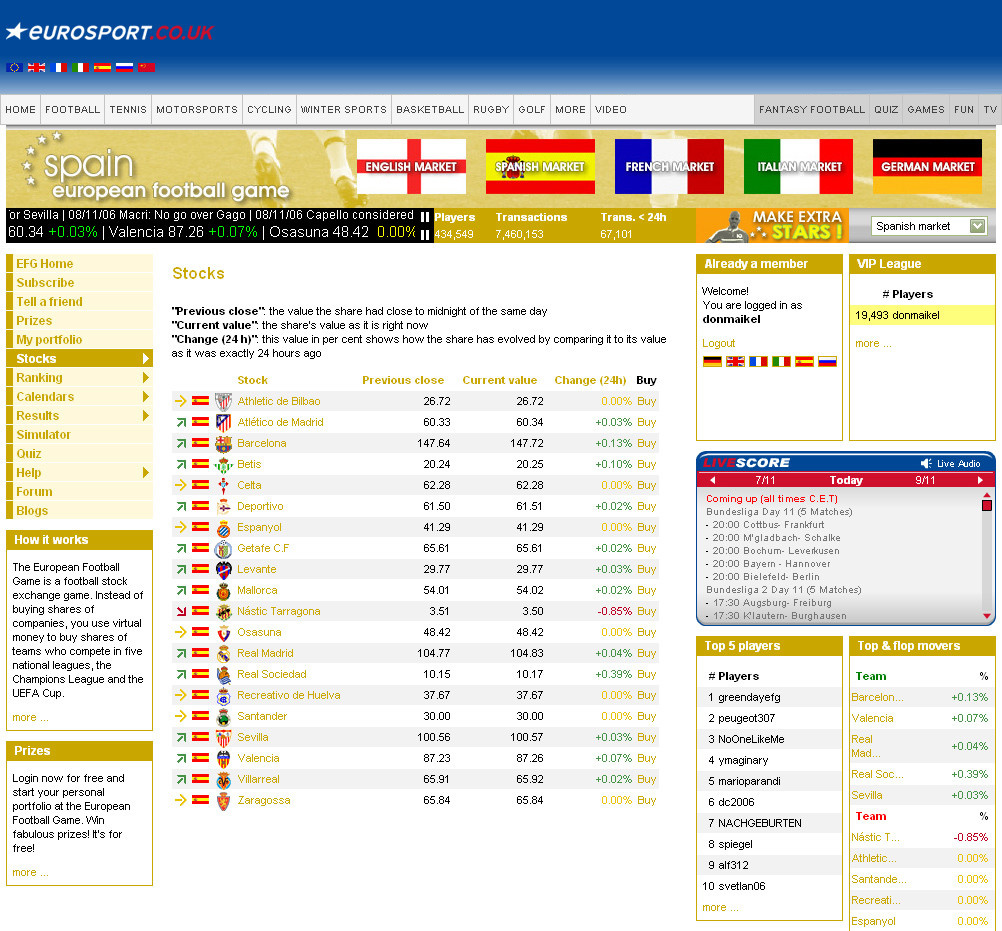Viewport: 1002px width, 931px height.
Task: Click the Athletic de Bilbao crest
Action: (223, 401)
